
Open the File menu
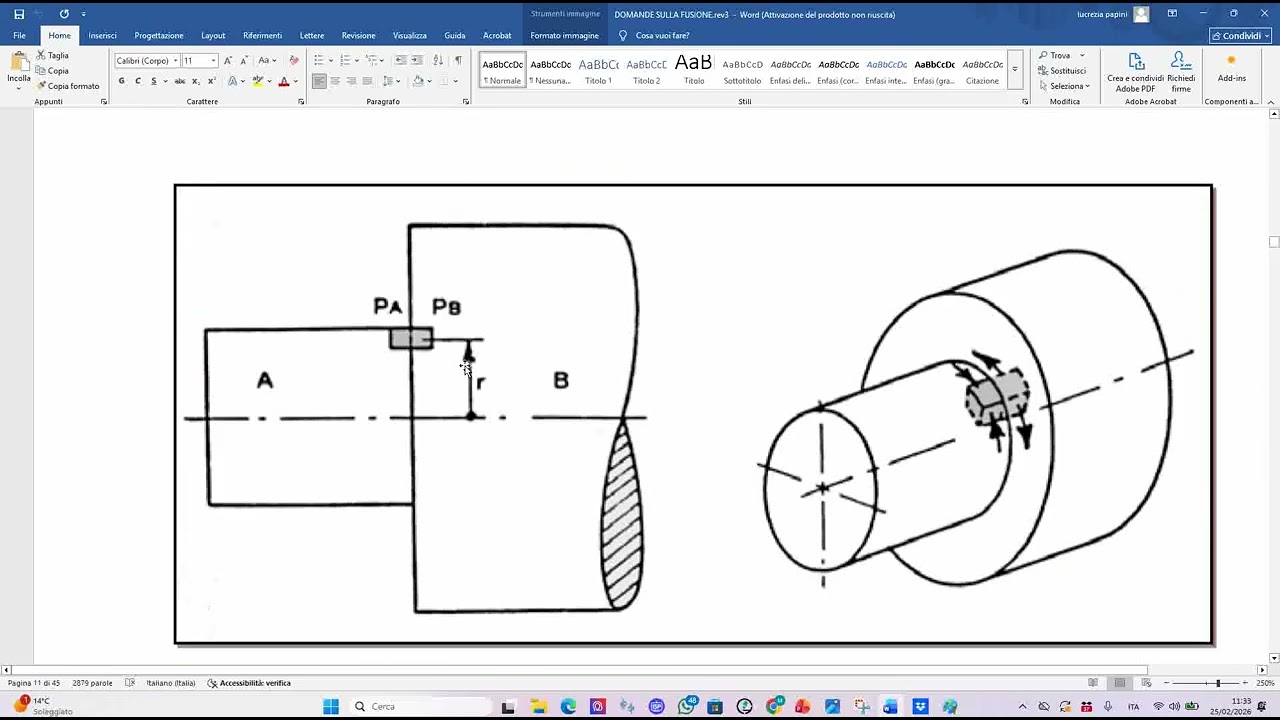click(19, 35)
